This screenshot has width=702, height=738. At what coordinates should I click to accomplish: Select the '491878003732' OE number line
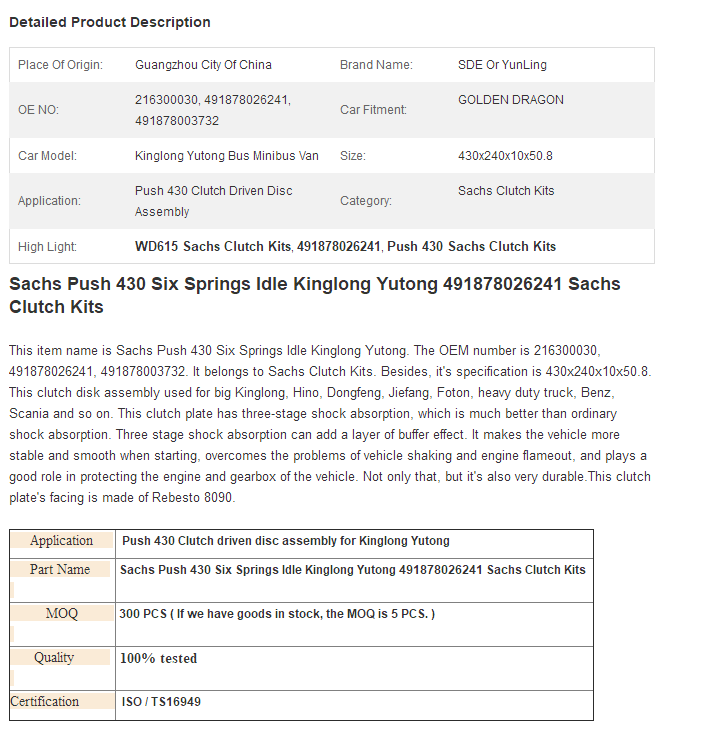(177, 121)
